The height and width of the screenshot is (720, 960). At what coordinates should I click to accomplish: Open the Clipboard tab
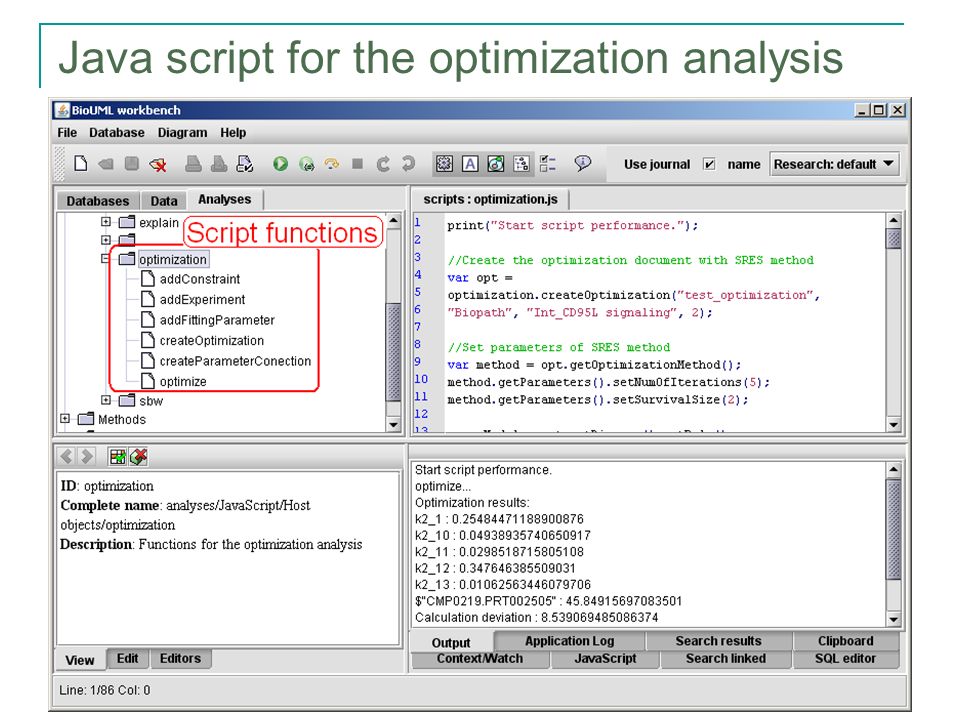[x=846, y=641]
